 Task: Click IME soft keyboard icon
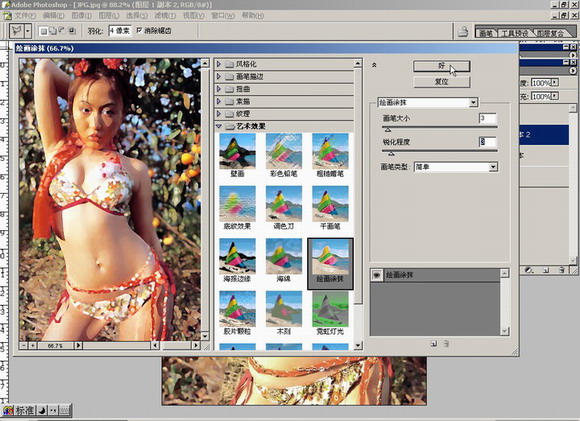tap(64, 410)
